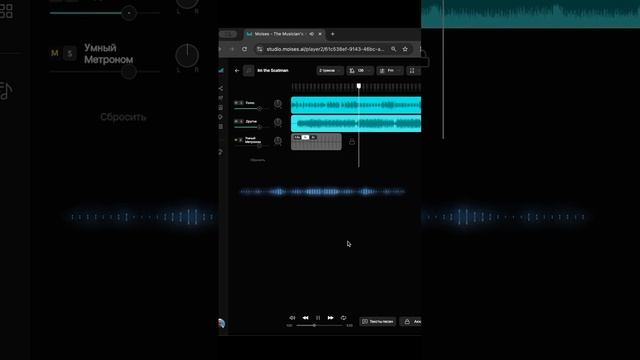Click the magnifier icon in the address bar

(x=393, y=49)
